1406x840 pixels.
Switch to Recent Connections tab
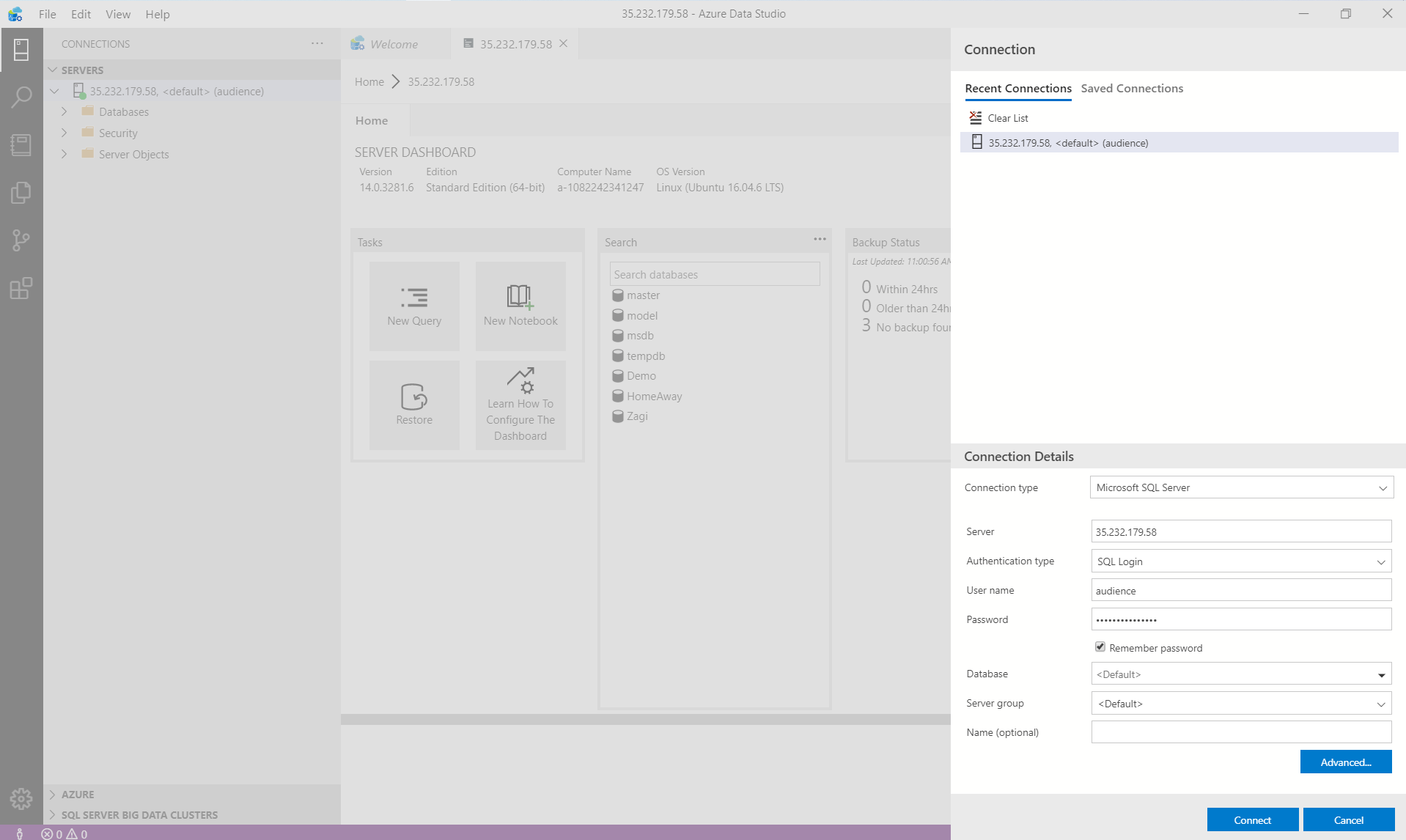(x=1018, y=88)
